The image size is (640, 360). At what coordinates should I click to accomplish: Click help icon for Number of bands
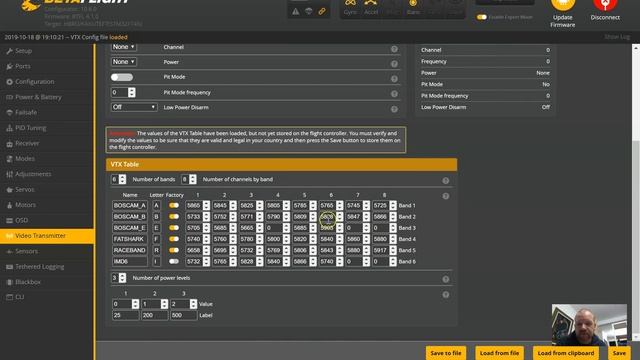[446, 181]
